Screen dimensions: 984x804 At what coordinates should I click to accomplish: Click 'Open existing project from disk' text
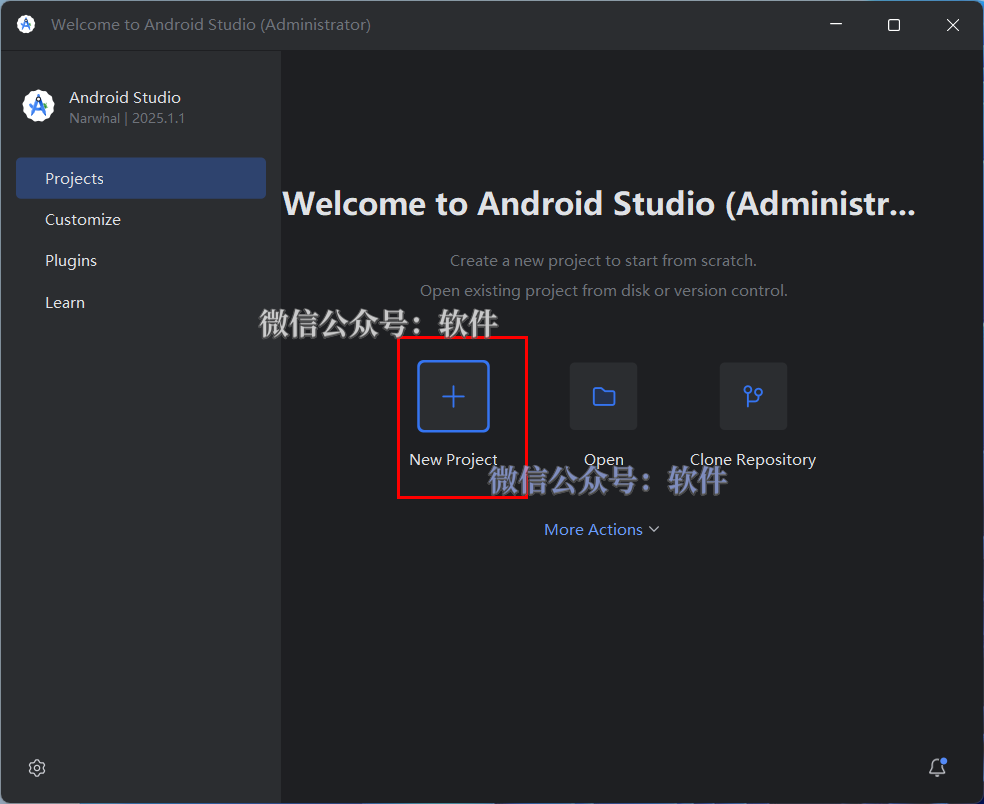point(603,291)
